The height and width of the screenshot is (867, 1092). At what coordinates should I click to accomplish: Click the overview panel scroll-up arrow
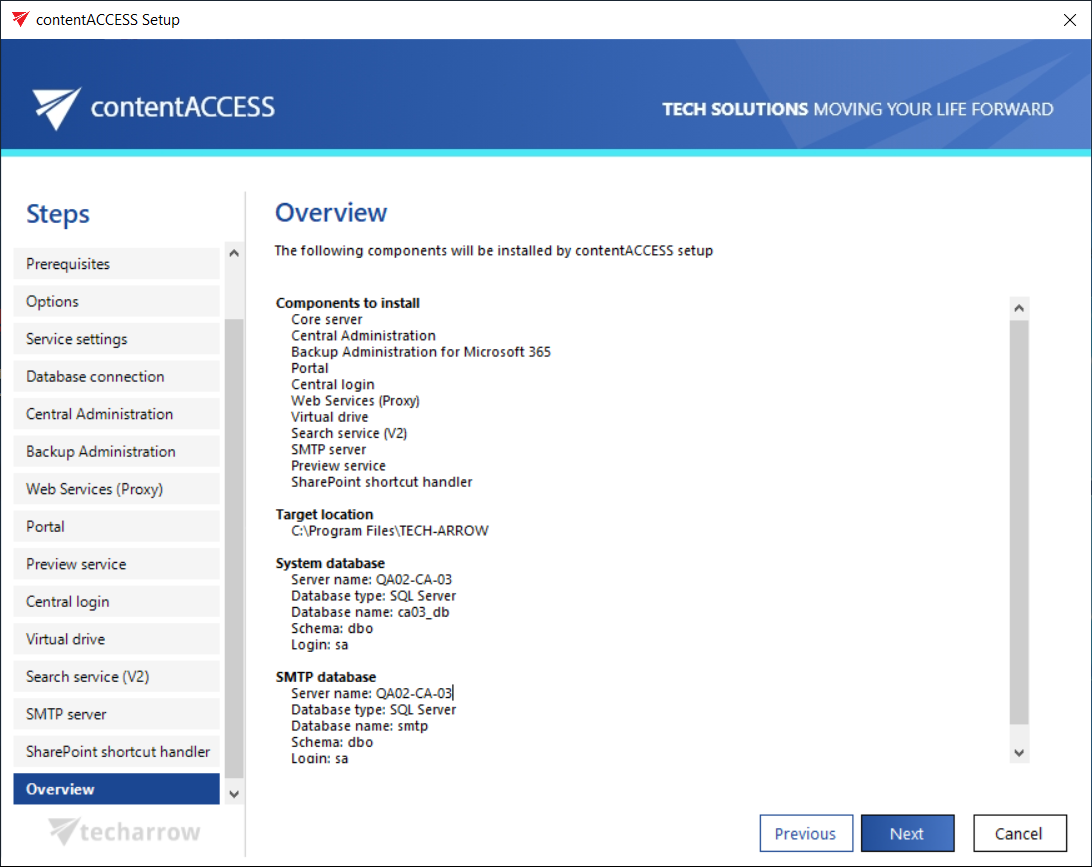(1019, 308)
